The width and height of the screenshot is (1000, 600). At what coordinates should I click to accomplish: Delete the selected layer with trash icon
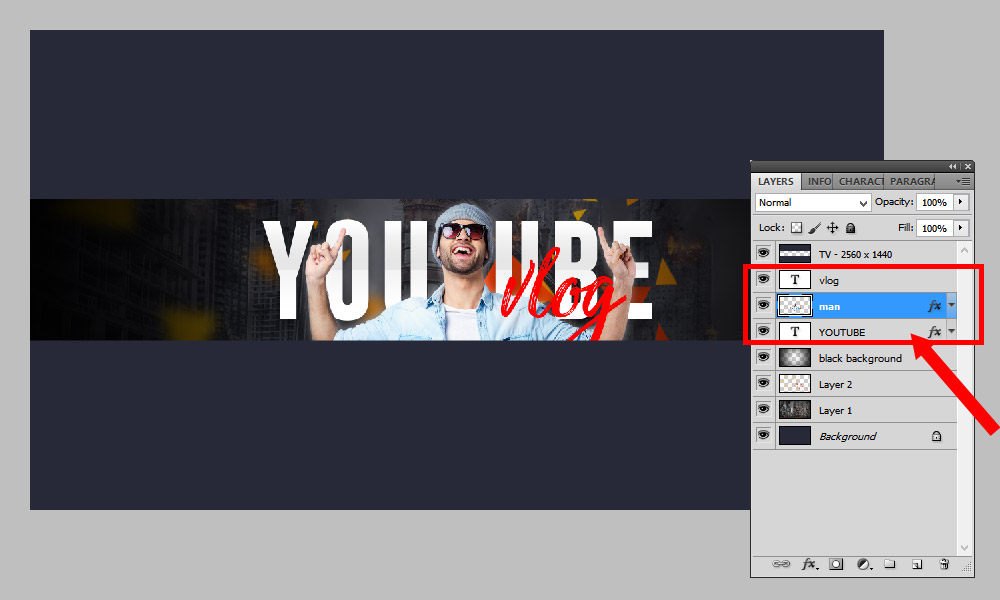tap(944, 564)
